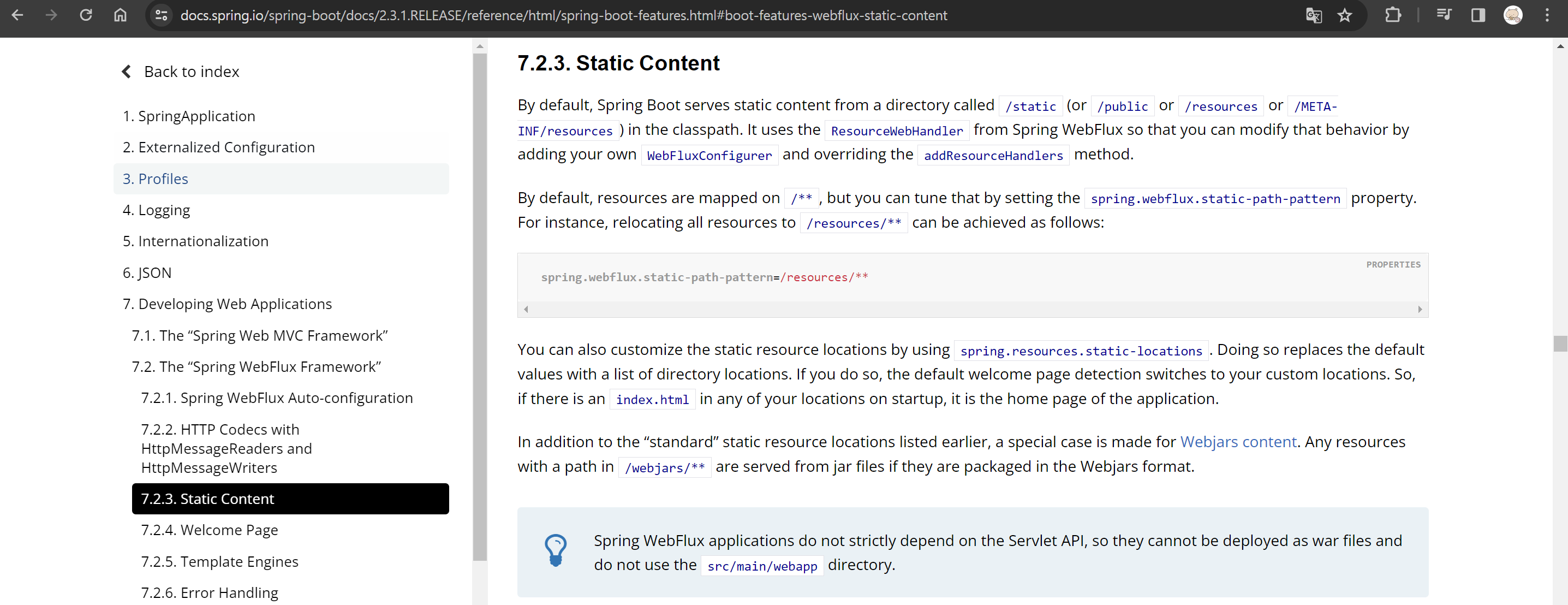
Task: Follow the Webjars content link
Action: tap(1238, 442)
